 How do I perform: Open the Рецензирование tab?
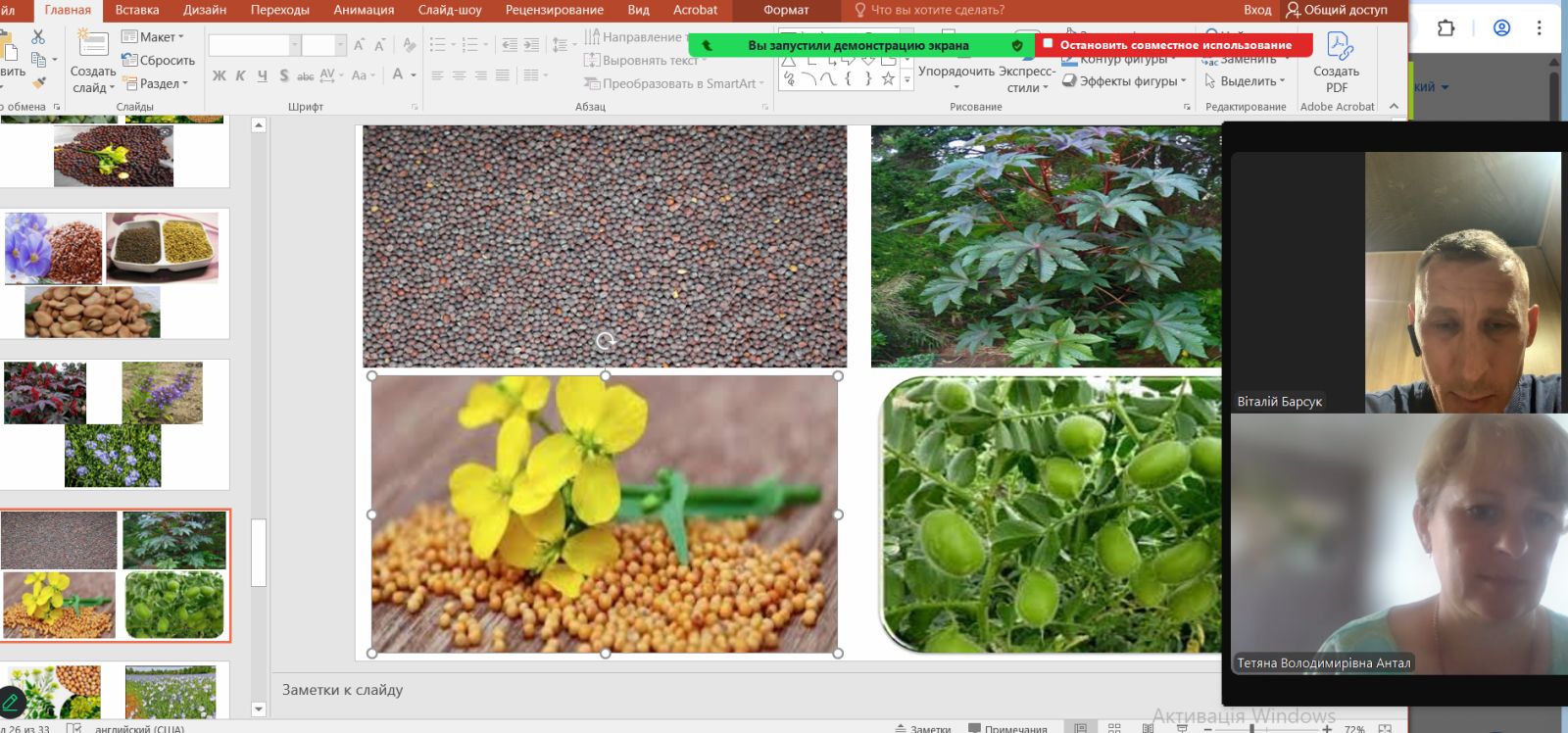555,10
